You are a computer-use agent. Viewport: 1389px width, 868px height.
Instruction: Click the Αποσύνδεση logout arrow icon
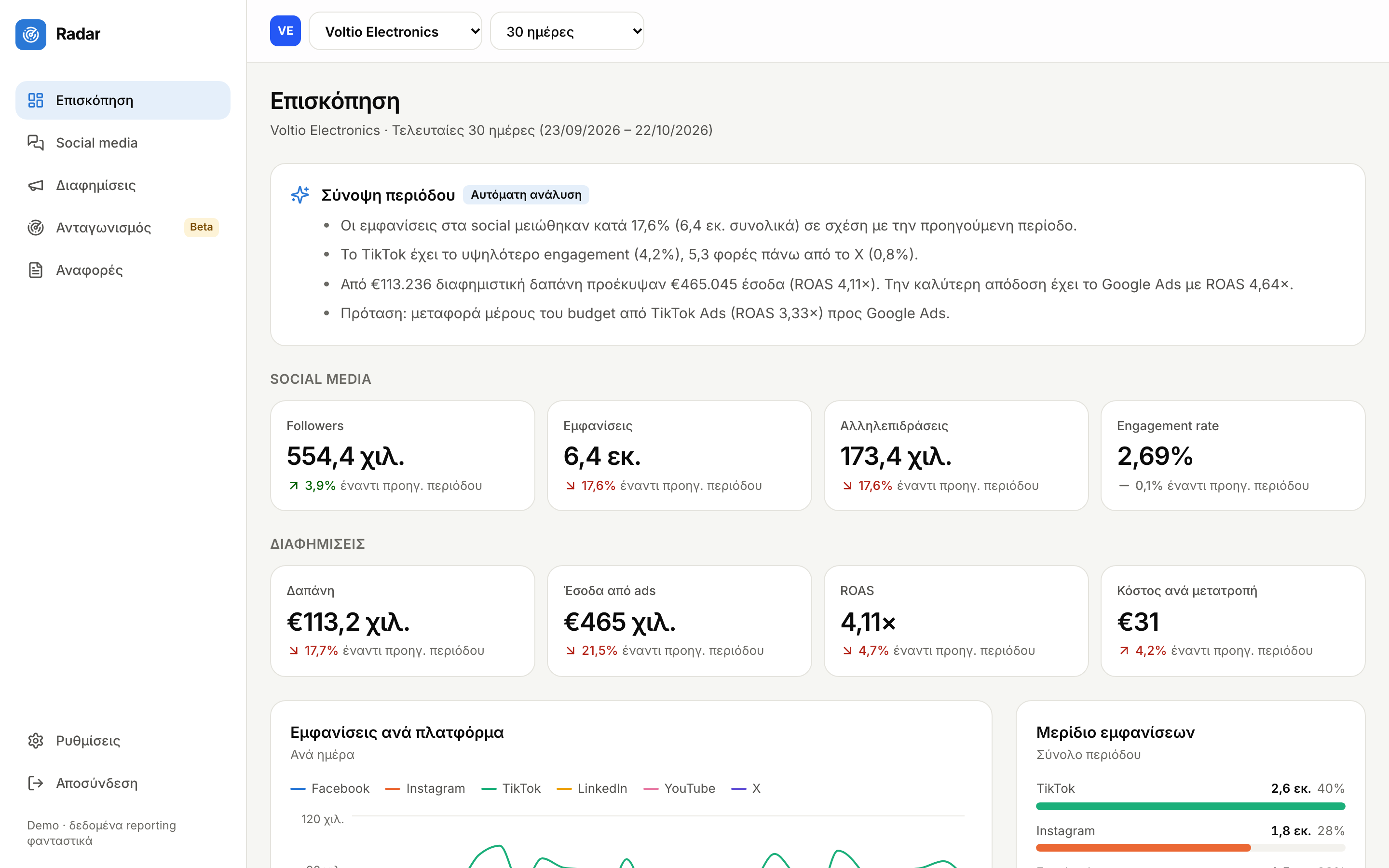(x=36, y=783)
